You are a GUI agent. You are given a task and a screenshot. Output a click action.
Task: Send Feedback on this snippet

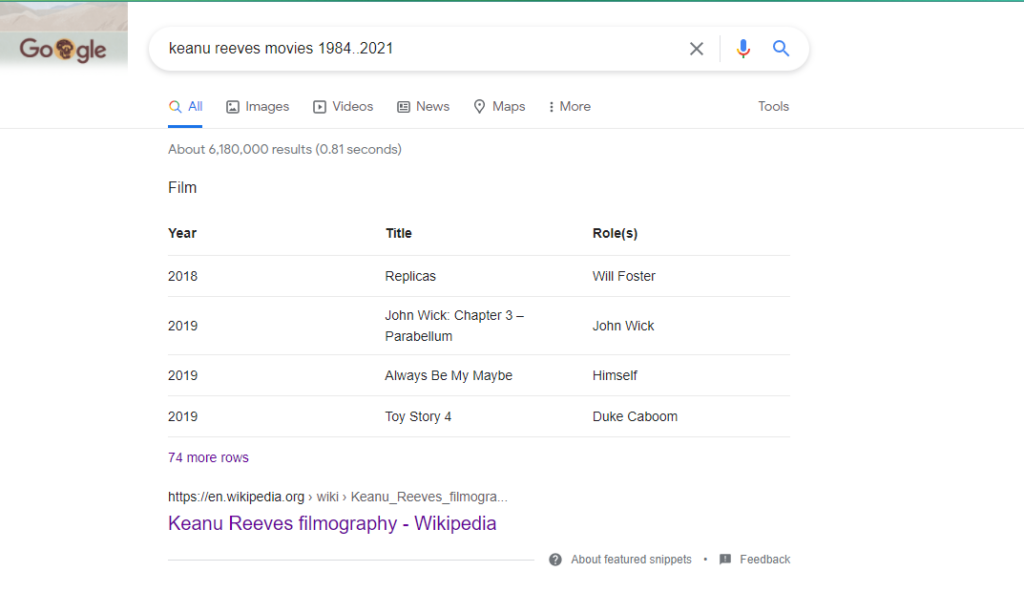pos(764,560)
